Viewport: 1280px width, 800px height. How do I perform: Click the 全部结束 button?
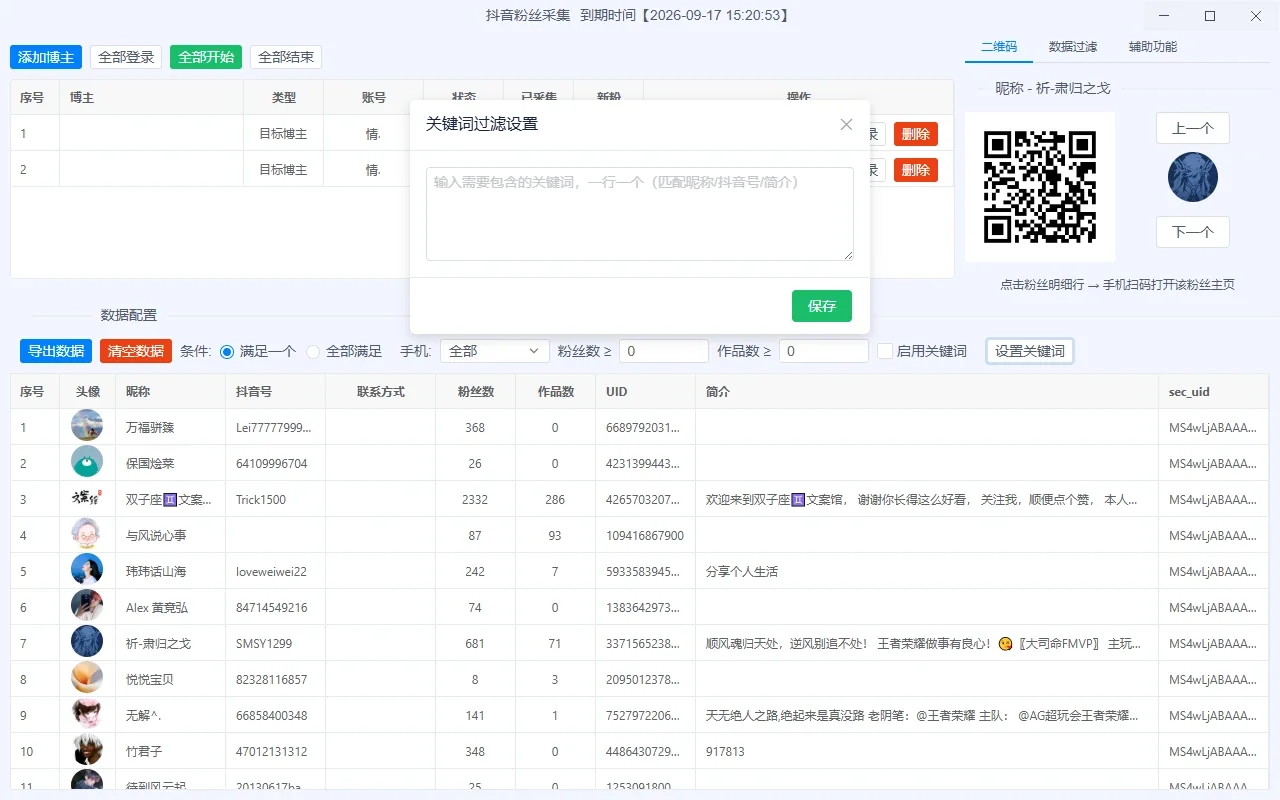coord(286,57)
